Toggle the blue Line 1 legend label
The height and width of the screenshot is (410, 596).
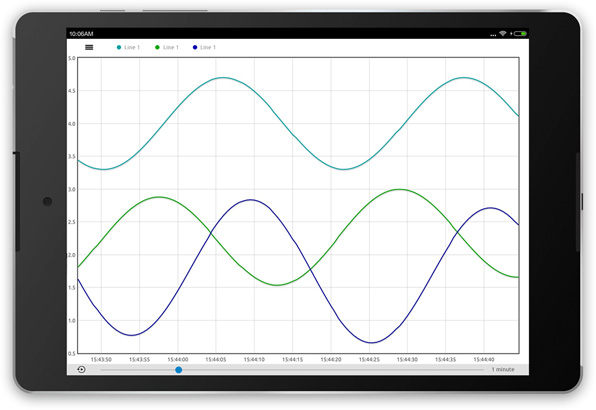coord(208,47)
